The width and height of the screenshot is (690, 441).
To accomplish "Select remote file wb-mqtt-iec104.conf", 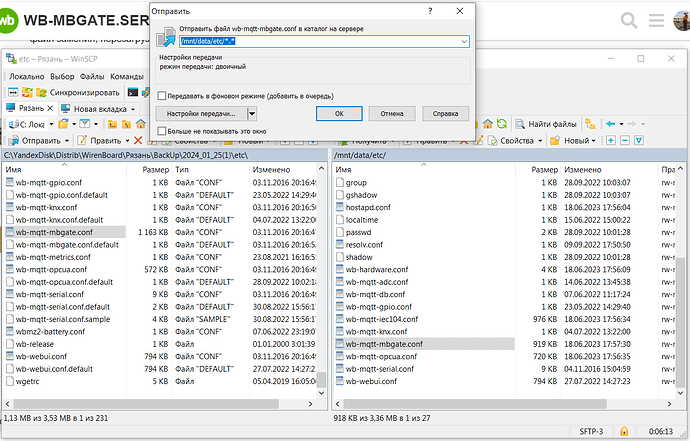I will pyautogui.click(x=382, y=319).
